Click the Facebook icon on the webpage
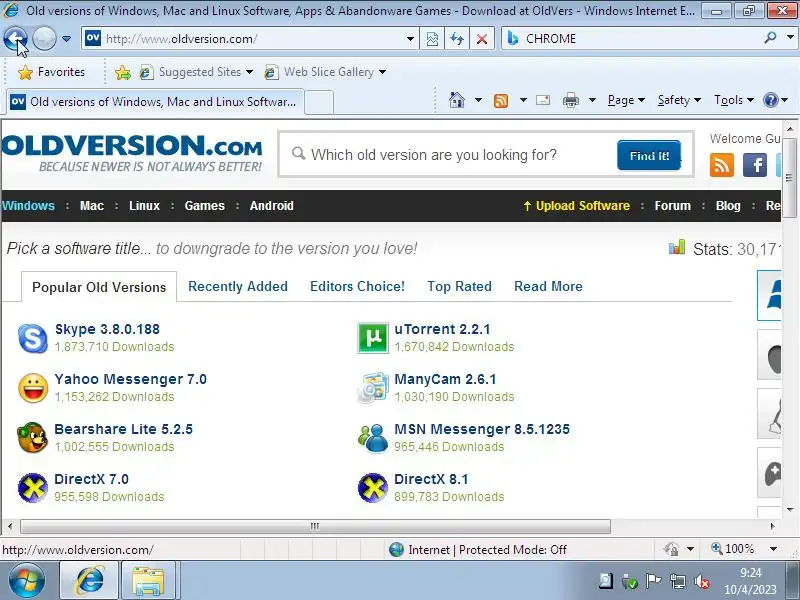The height and width of the screenshot is (600, 800). click(x=755, y=165)
